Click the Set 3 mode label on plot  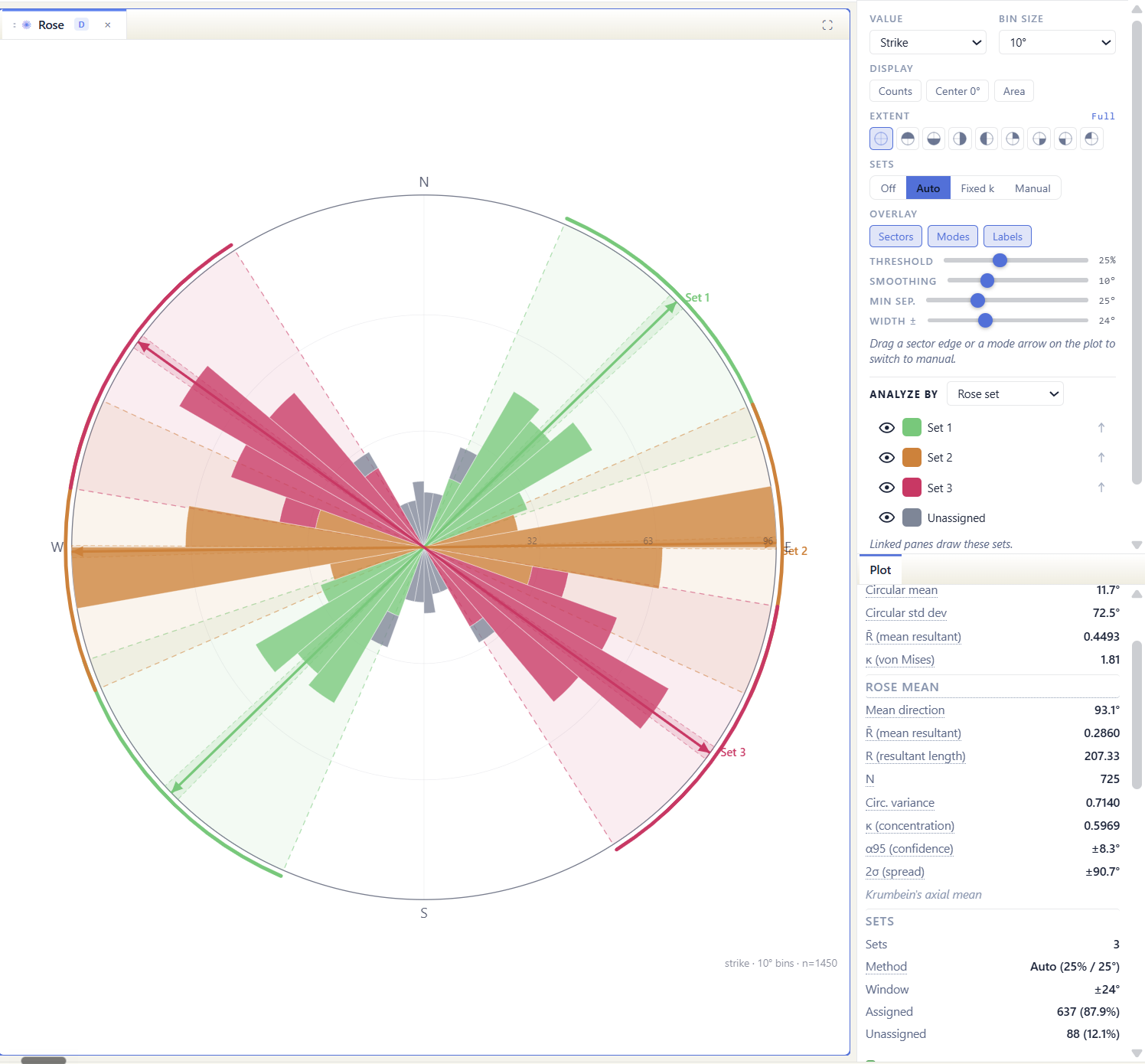(732, 752)
